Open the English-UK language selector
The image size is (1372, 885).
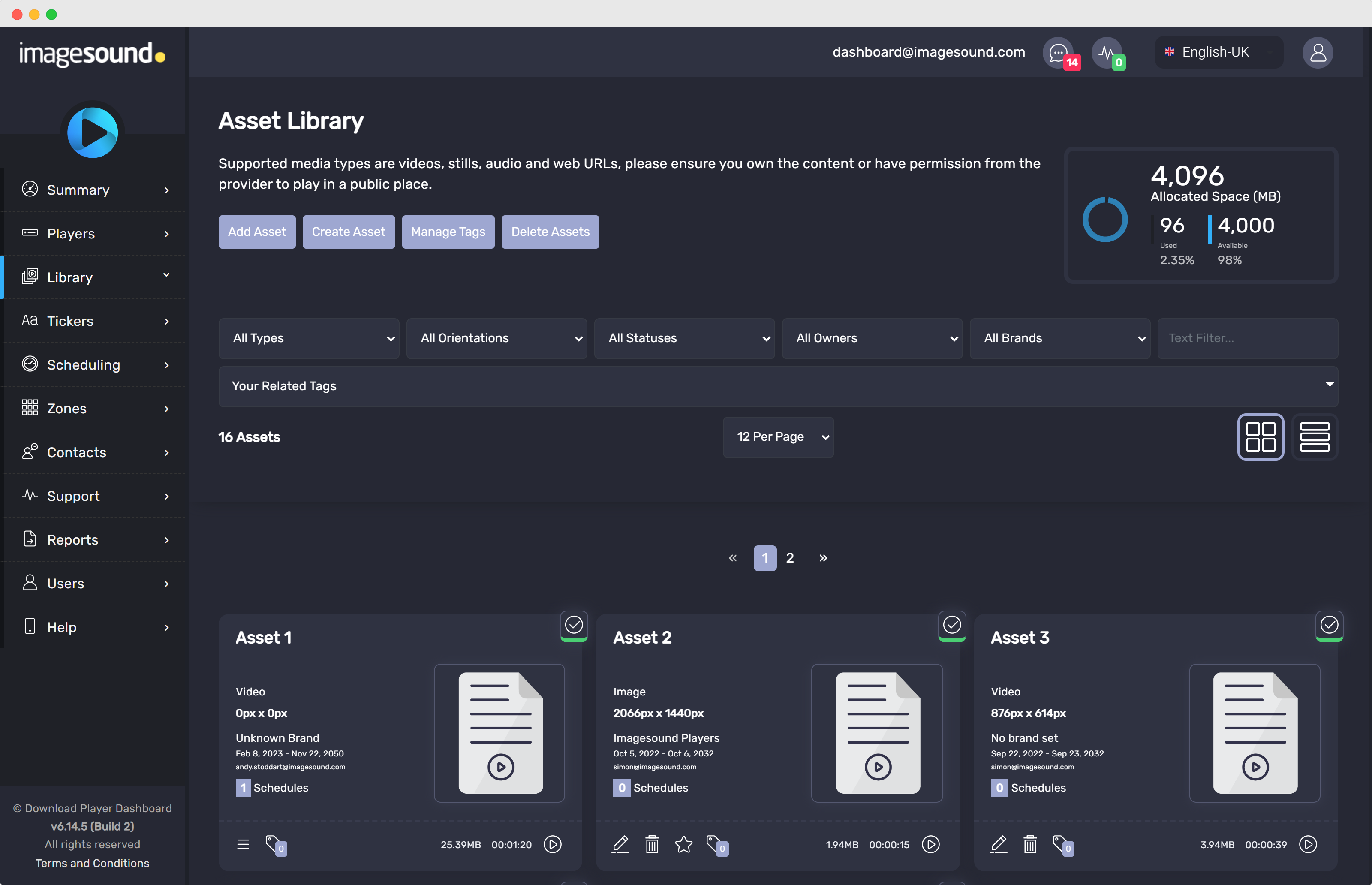pos(1219,52)
